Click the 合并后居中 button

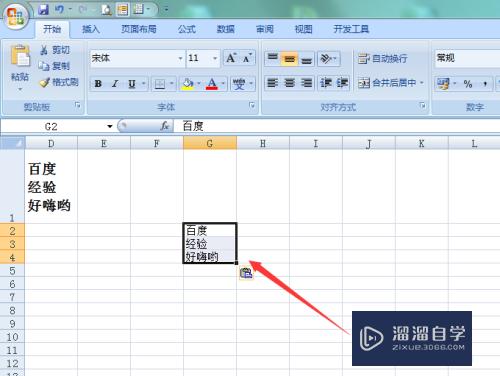click(387, 82)
